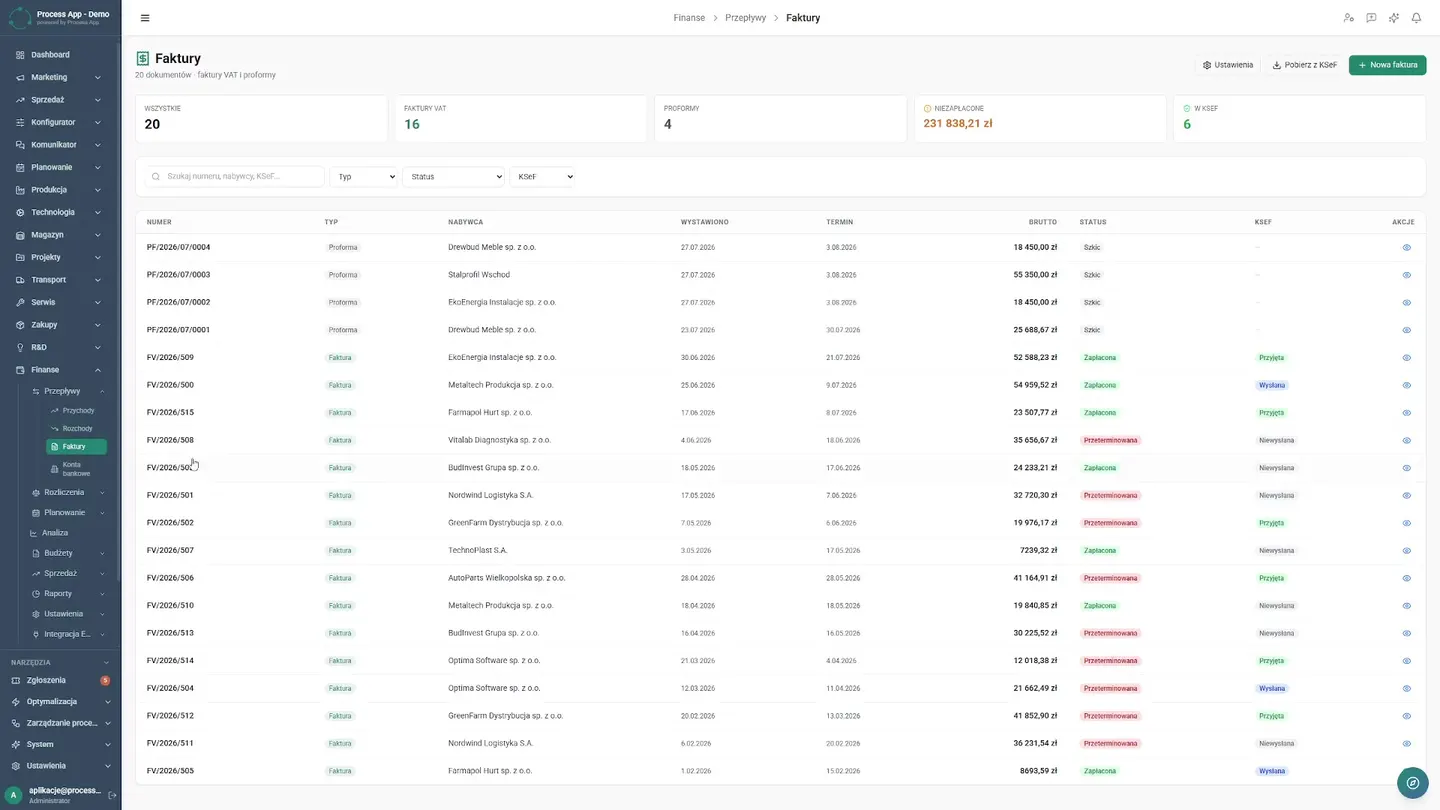Click the Nowa faktura button

pos(1387,65)
